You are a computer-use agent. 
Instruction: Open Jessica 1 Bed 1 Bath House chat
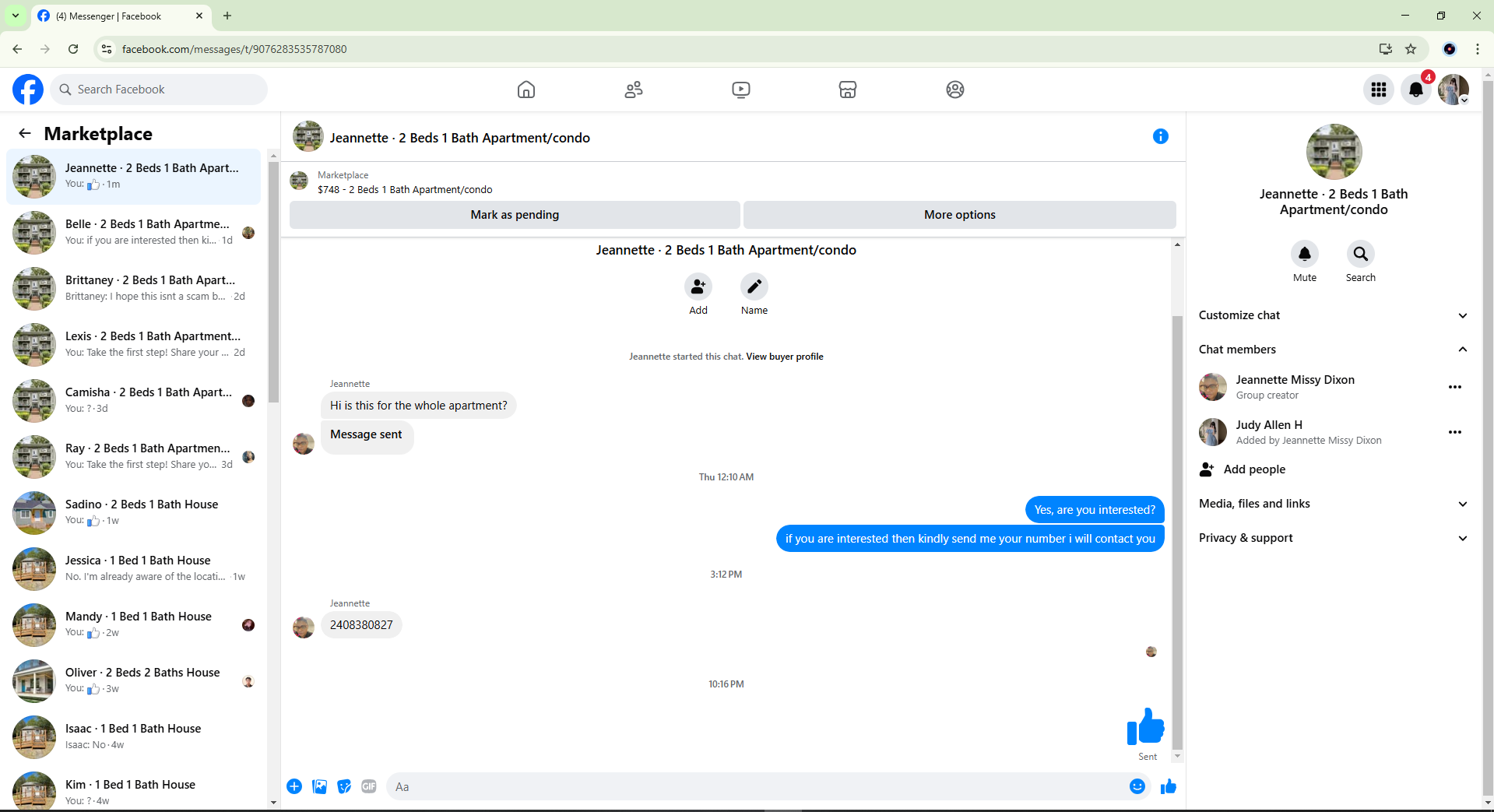pos(134,569)
